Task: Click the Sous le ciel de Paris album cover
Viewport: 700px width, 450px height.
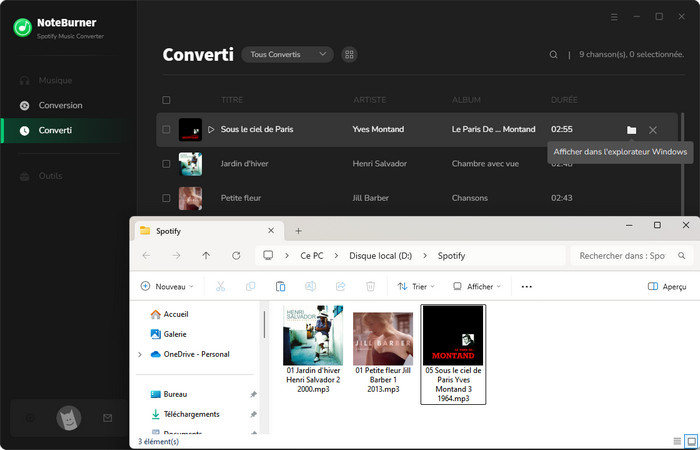Action: (x=190, y=129)
